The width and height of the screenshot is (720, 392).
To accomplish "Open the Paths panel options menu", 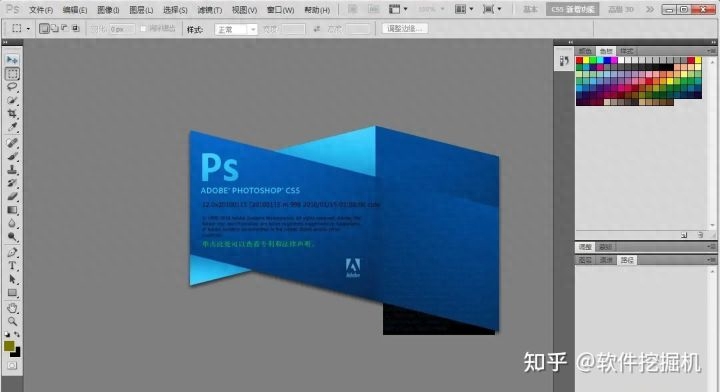I will point(712,260).
